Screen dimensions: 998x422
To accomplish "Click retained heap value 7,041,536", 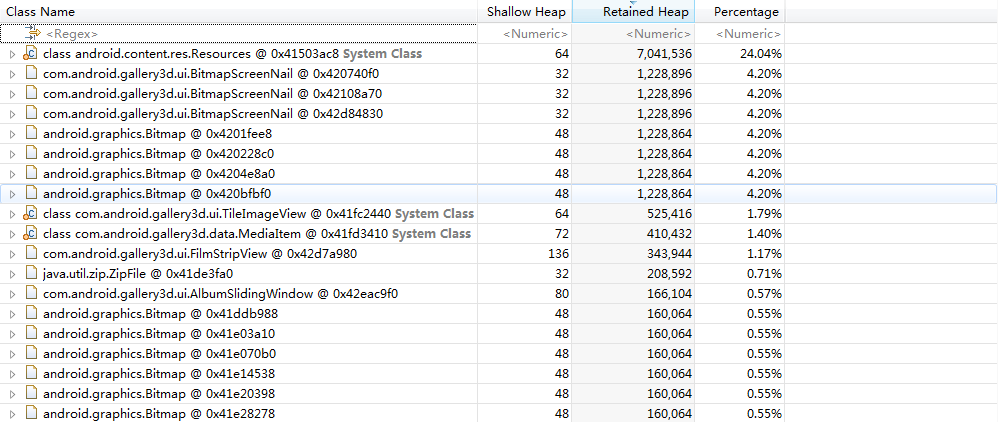I will coord(664,54).
